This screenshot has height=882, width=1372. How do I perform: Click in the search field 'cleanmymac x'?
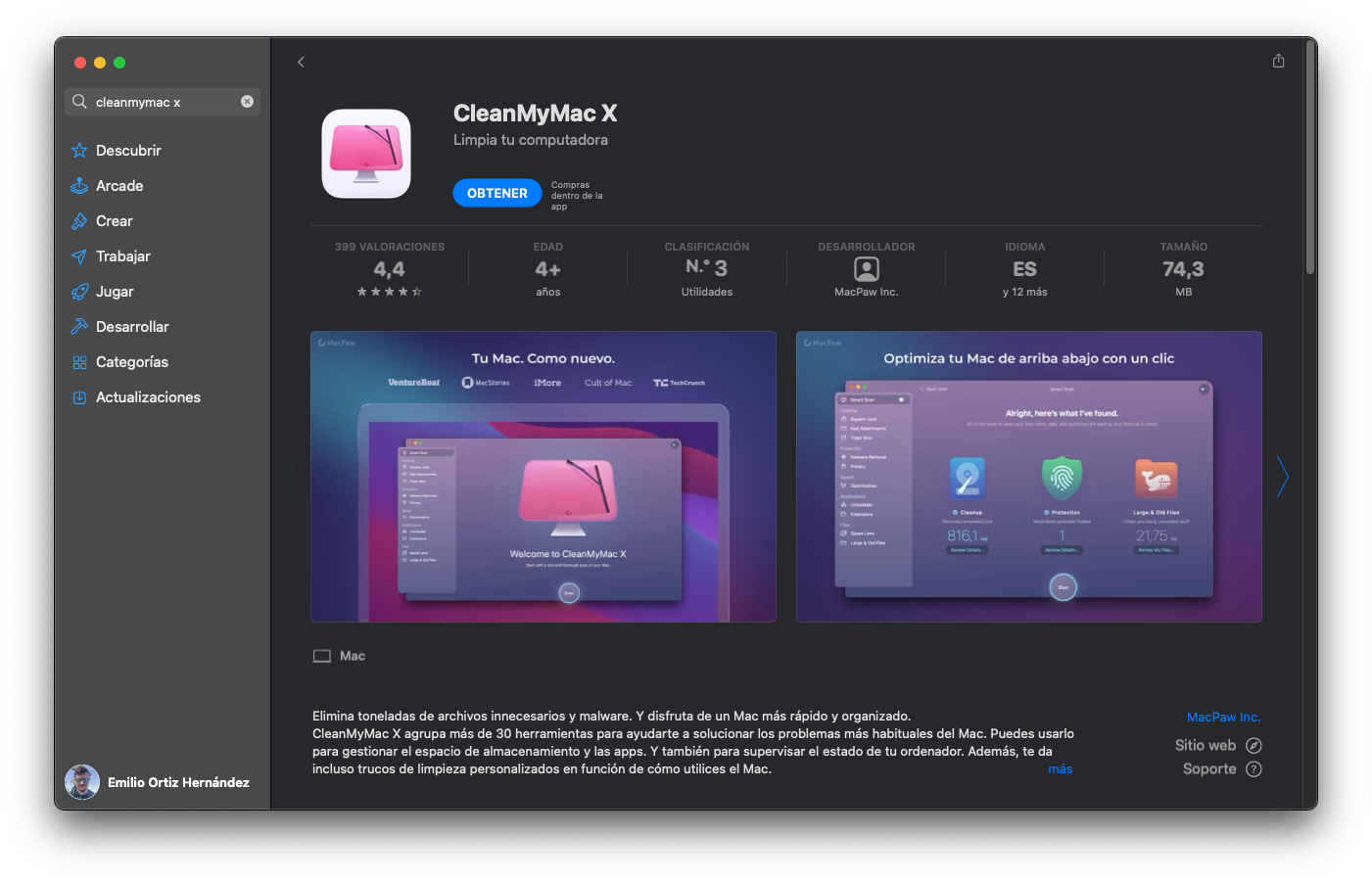[163, 102]
